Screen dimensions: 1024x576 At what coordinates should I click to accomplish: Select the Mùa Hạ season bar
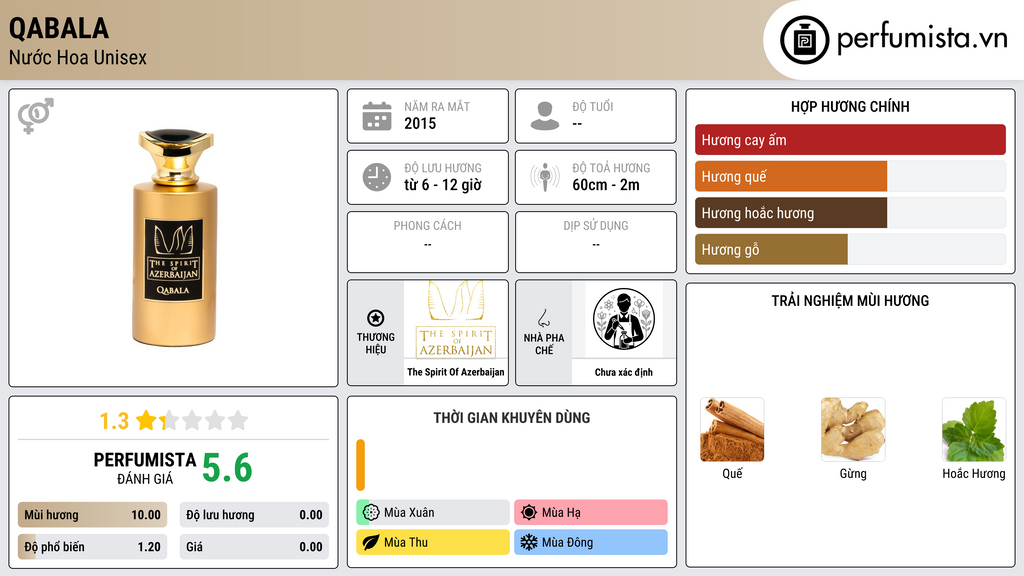590,512
